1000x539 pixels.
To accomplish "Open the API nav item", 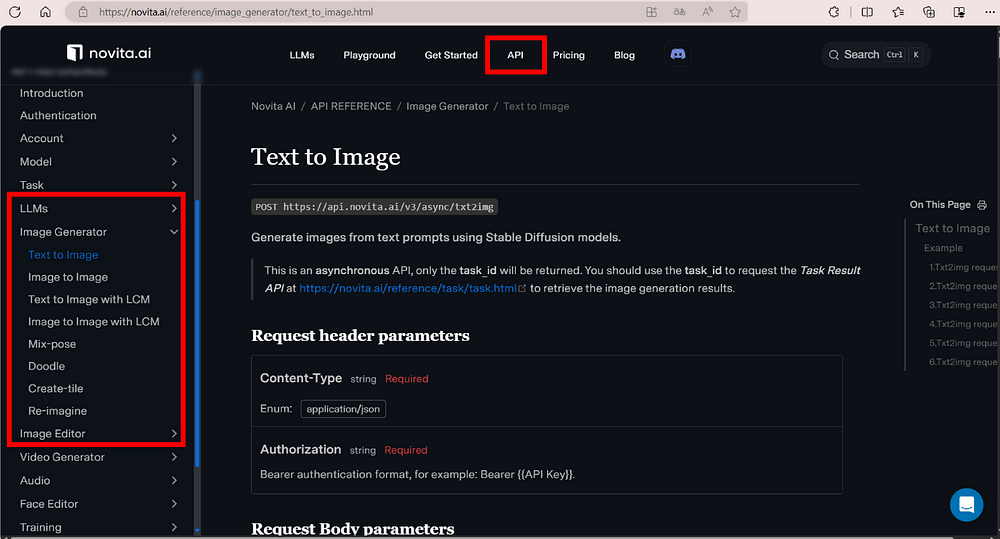I will coord(515,55).
